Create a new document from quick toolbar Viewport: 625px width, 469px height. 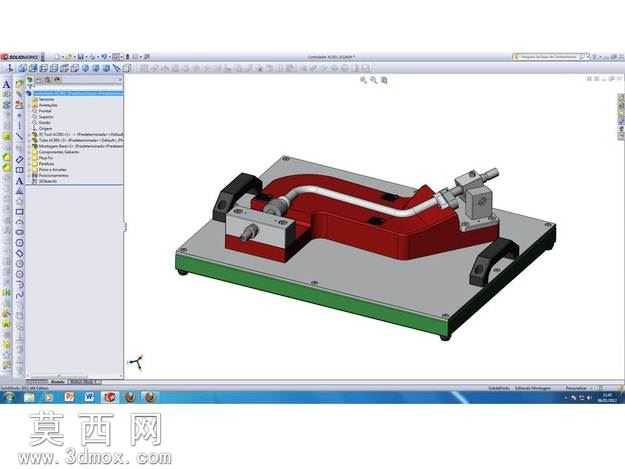[58, 57]
